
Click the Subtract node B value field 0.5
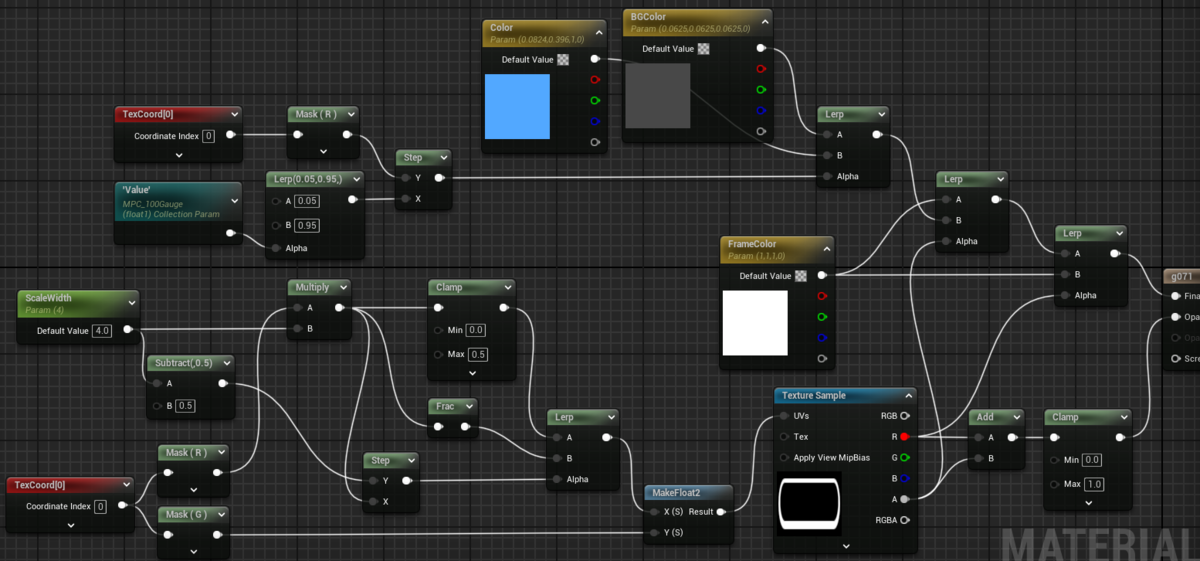185,405
